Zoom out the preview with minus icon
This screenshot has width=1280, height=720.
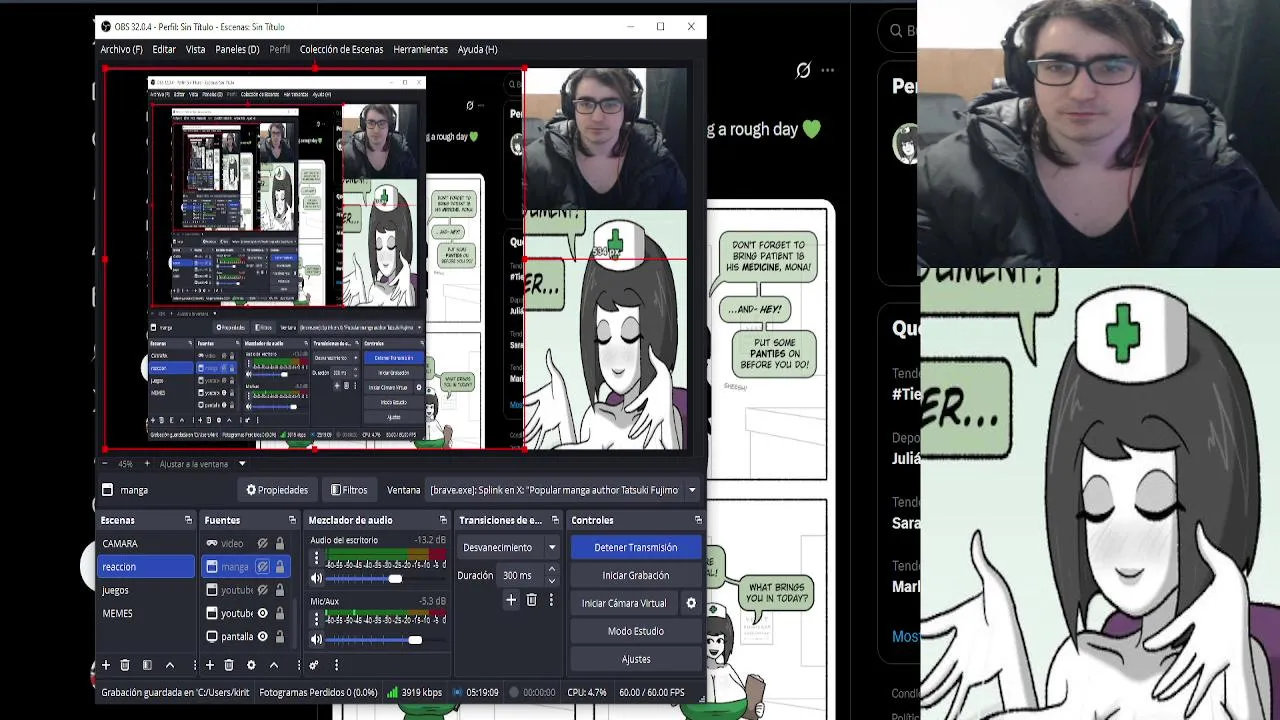(x=106, y=464)
